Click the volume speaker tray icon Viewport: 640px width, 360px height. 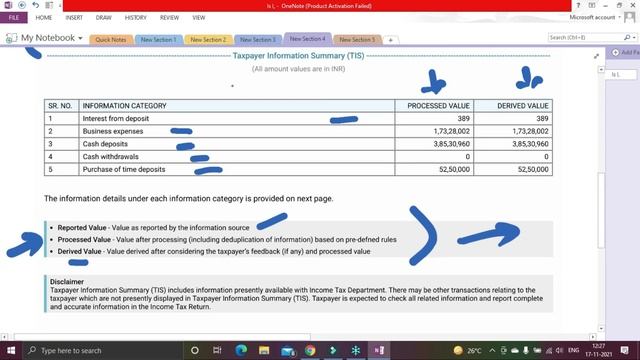(x=560, y=350)
